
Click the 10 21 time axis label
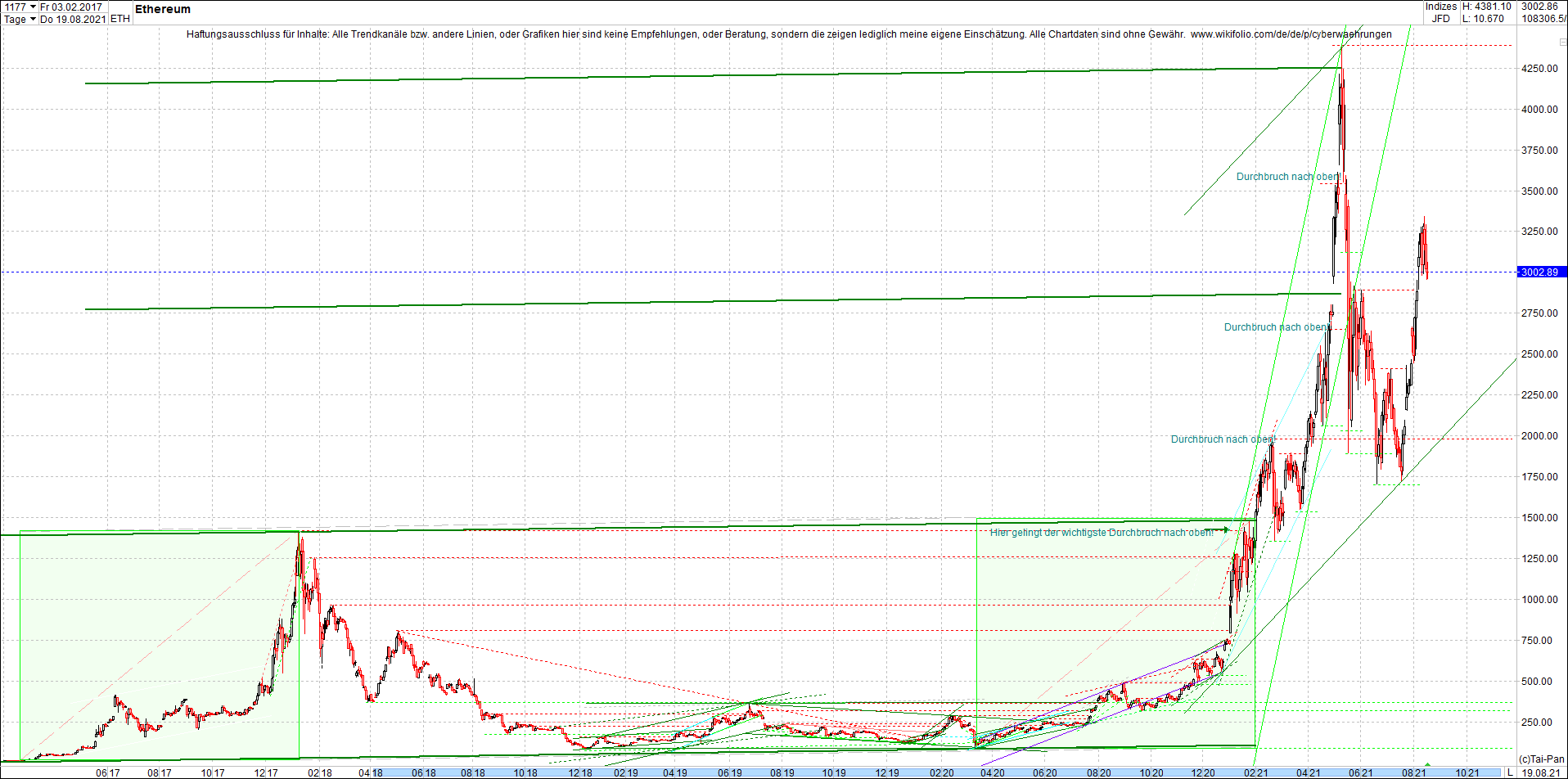1467,772
